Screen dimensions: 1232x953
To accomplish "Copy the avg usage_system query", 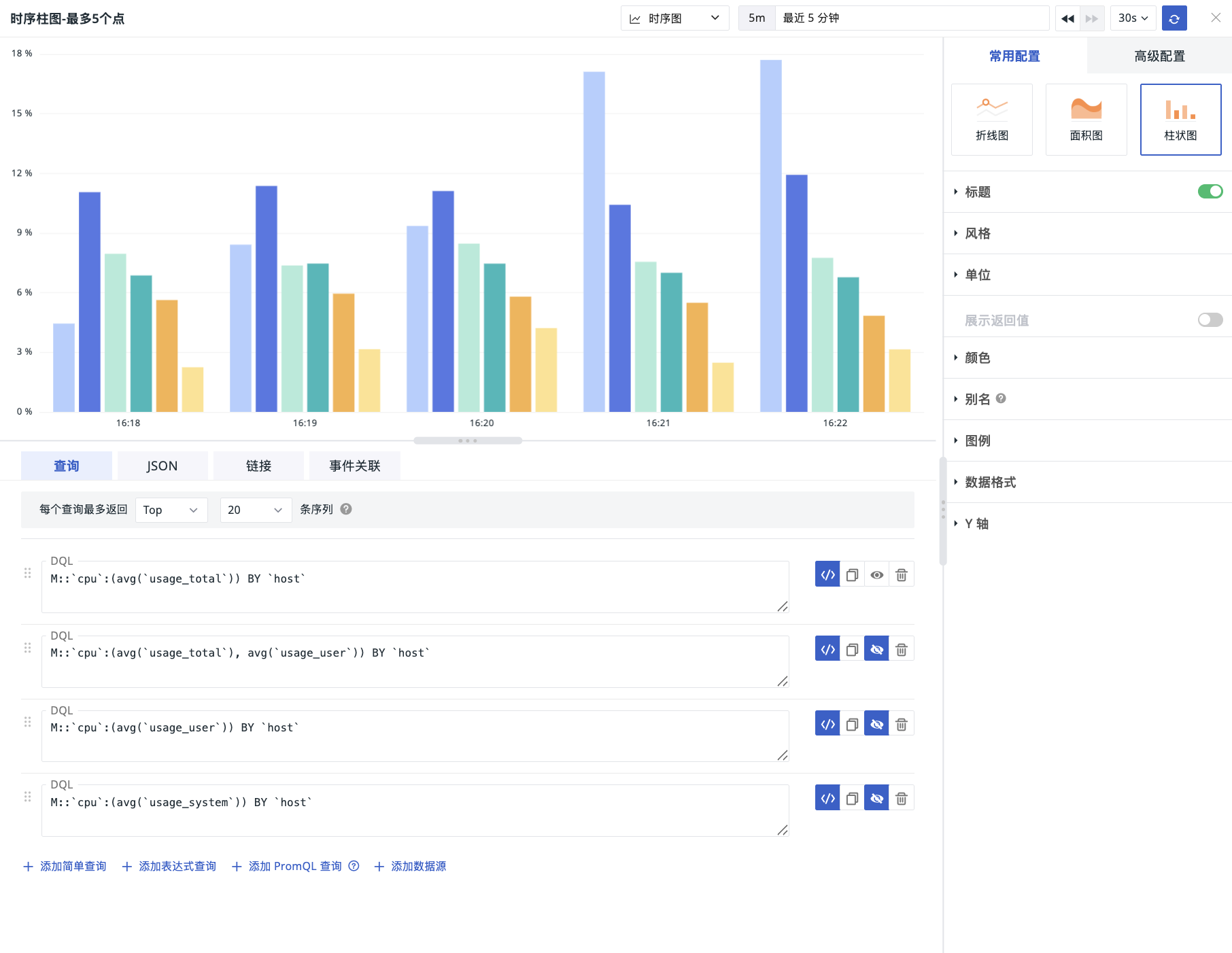I will pyautogui.click(x=852, y=799).
